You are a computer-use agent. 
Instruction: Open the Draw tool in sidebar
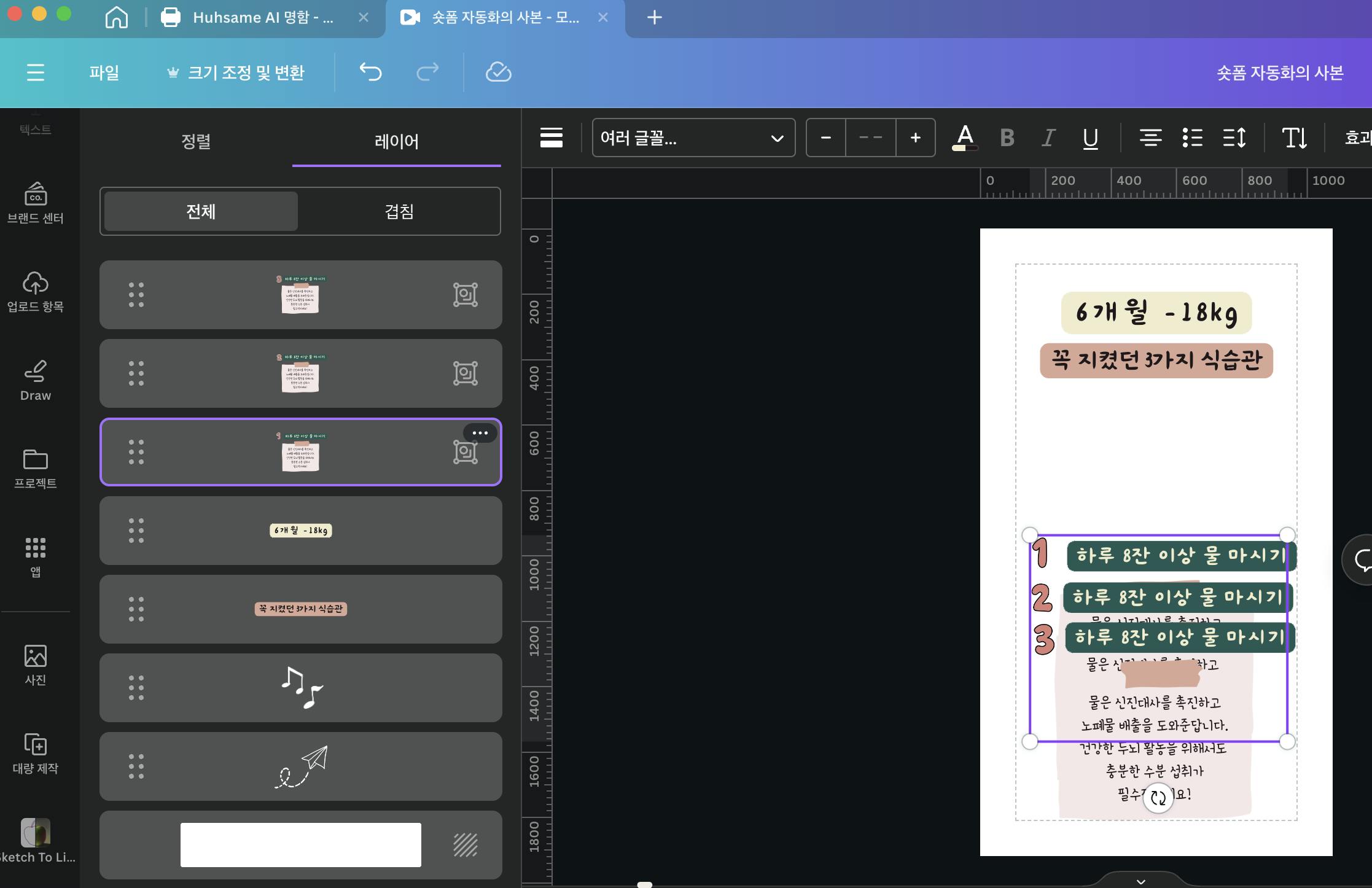tap(36, 381)
